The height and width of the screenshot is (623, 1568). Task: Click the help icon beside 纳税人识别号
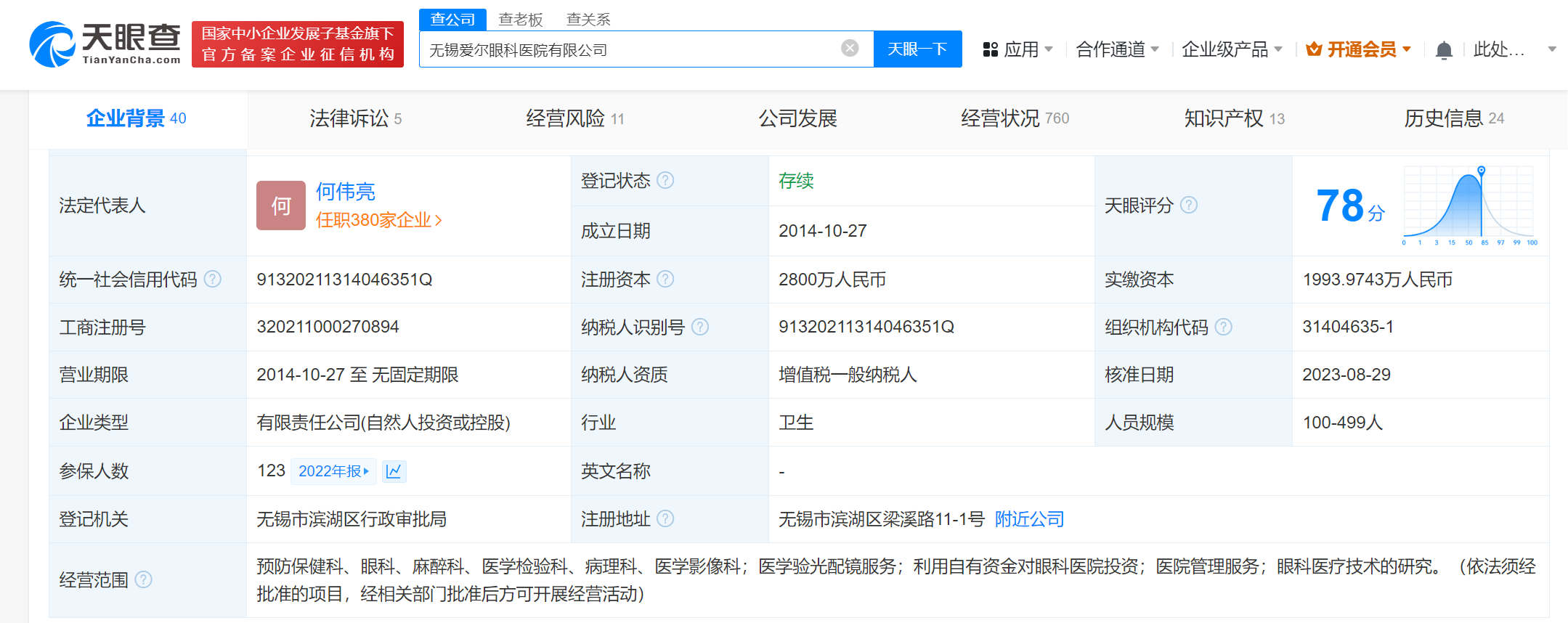tap(700, 327)
